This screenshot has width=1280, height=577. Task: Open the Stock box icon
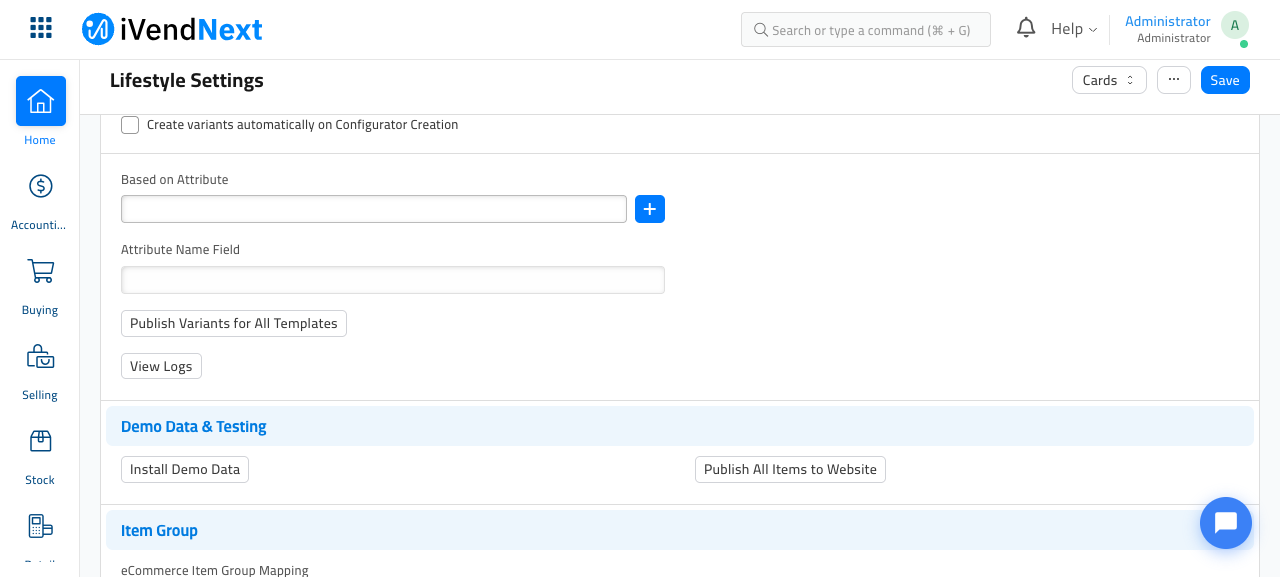coord(41,441)
